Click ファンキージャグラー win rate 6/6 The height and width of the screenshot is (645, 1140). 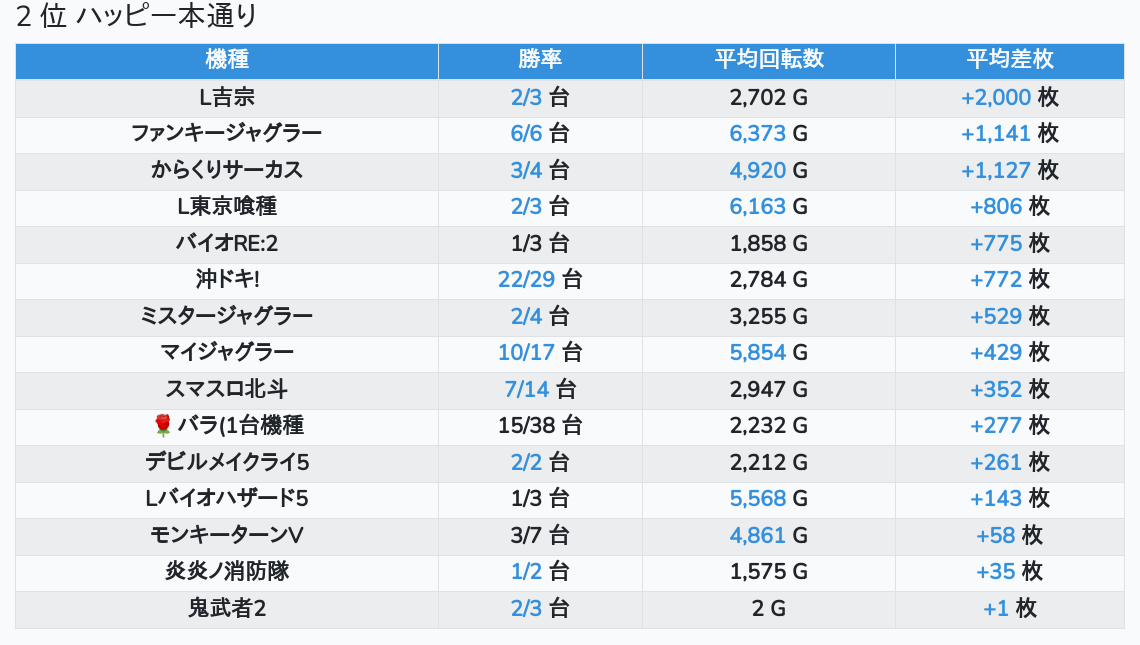tap(526, 134)
